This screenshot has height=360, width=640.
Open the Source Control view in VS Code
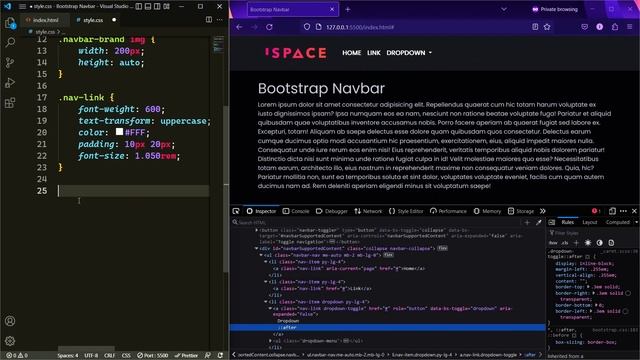[x=10, y=62]
